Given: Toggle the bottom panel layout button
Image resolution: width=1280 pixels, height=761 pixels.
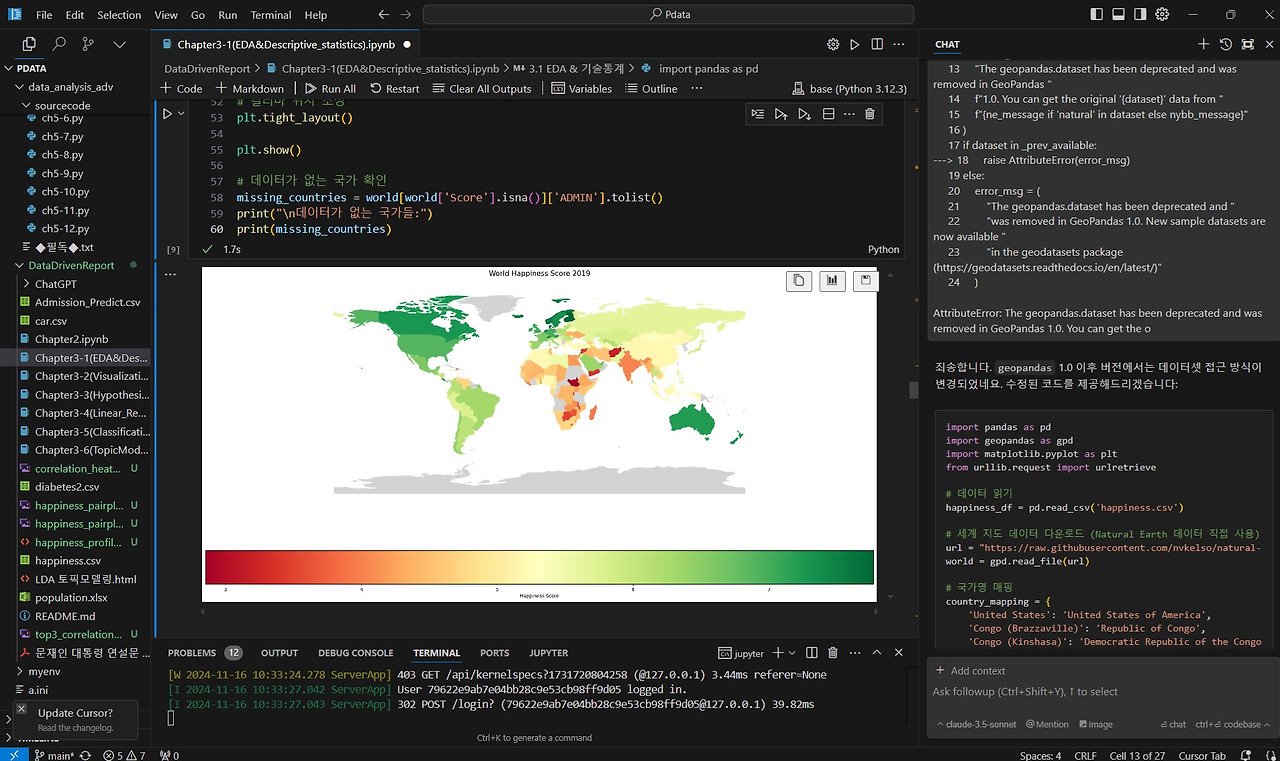Looking at the screenshot, I should click(x=1118, y=15).
